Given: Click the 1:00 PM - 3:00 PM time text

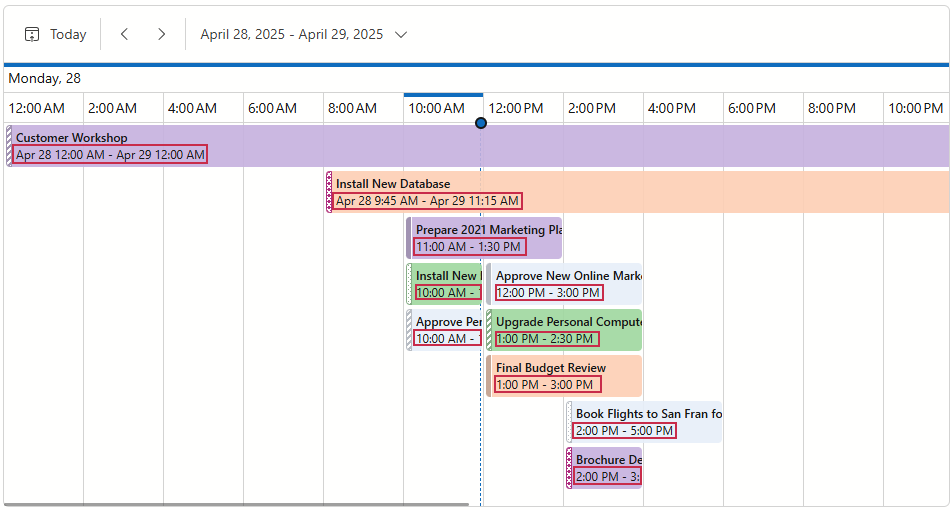Looking at the screenshot, I should (x=547, y=385).
